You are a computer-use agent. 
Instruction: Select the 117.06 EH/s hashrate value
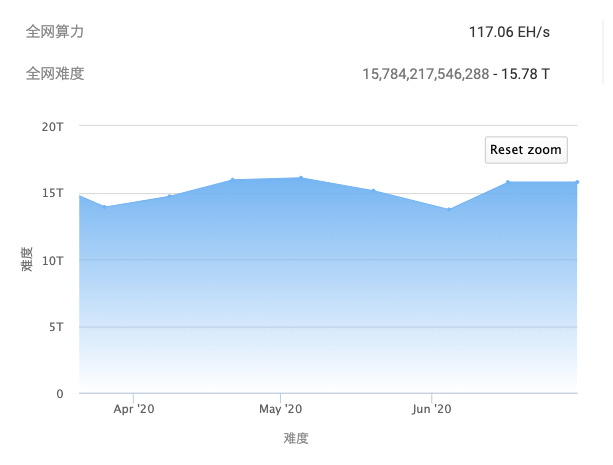pyautogui.click(x=509, y=32)
